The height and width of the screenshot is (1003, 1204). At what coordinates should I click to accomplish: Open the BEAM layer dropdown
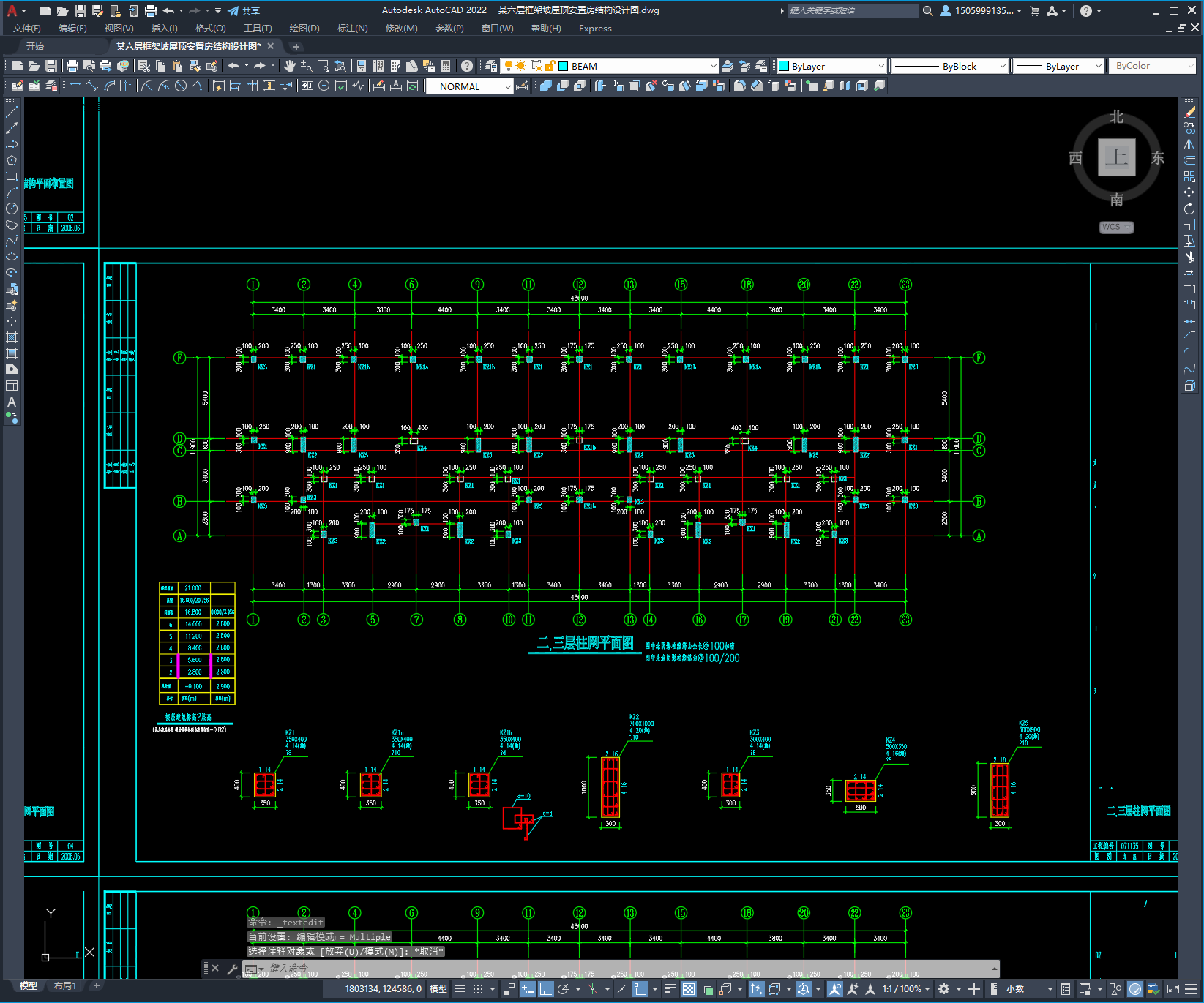[714, 66]
